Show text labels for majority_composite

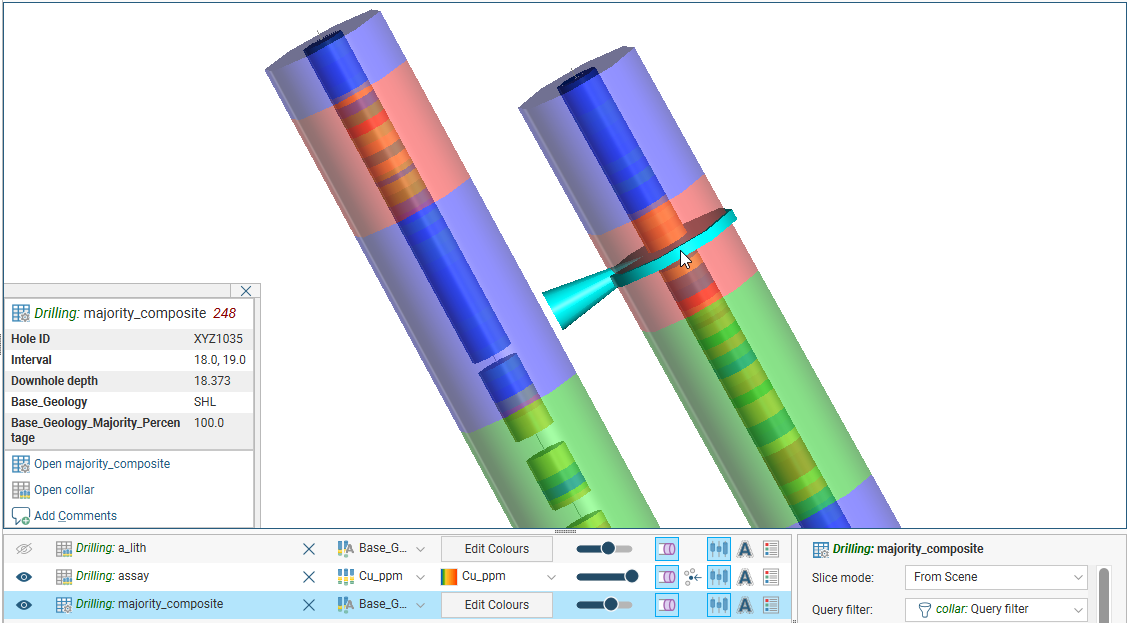click(x=745, y=605)
